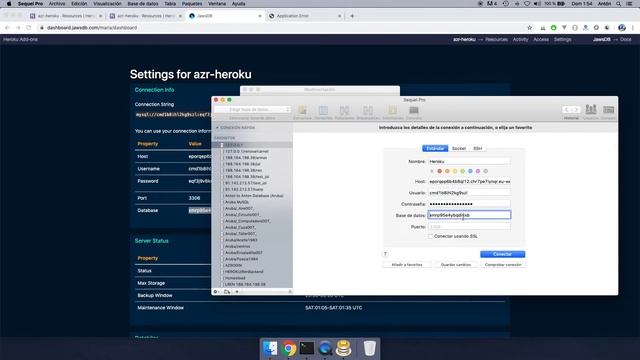Click the Puerto input field

pyautogui.click(x=469, y=227)
